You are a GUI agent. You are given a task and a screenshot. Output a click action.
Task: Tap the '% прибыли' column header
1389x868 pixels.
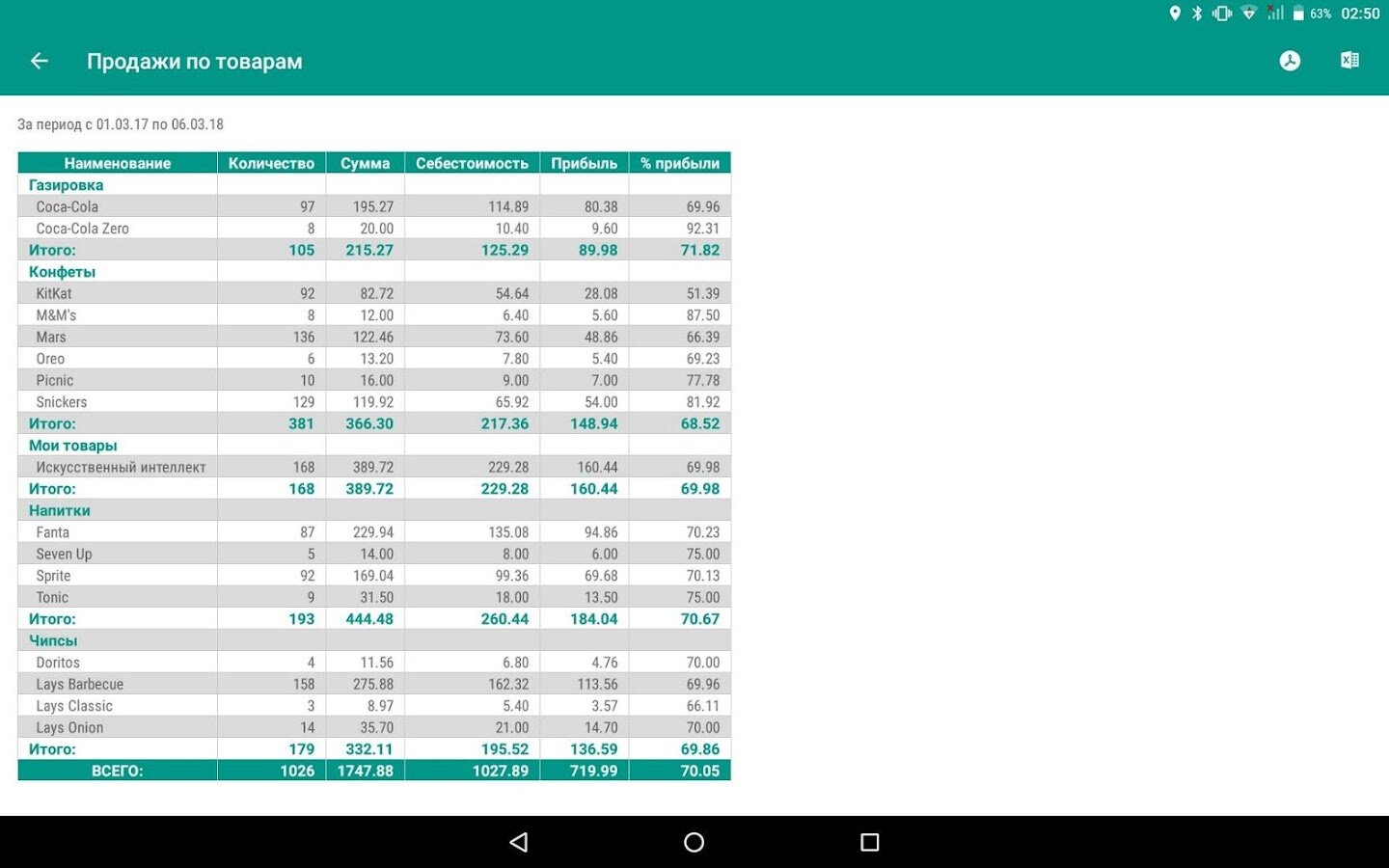[680, 163]
